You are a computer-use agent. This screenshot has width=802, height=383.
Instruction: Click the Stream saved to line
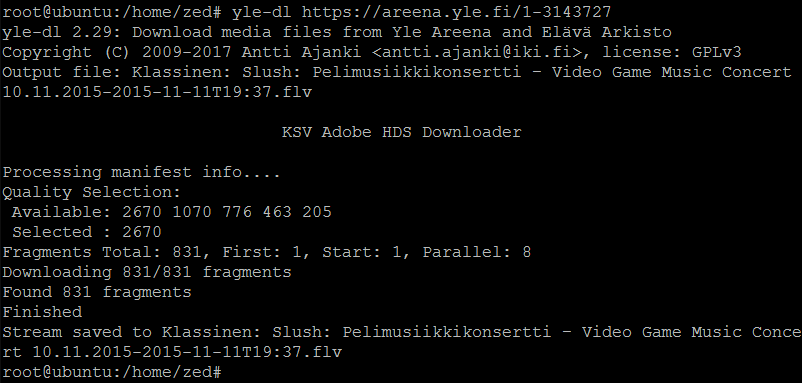tap(401, 342)
